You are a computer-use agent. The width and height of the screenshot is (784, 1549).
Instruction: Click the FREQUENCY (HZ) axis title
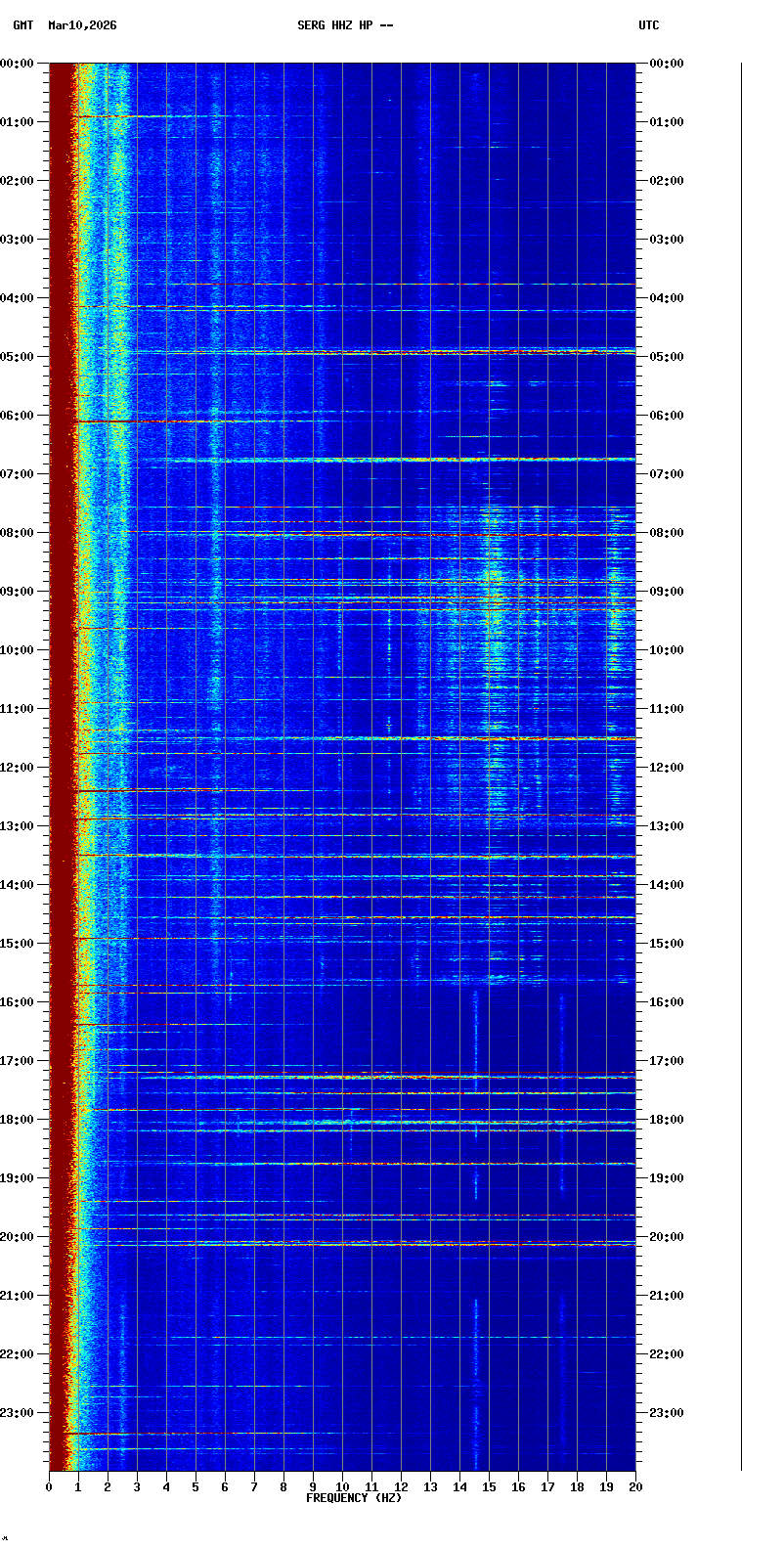[354, 1498]
